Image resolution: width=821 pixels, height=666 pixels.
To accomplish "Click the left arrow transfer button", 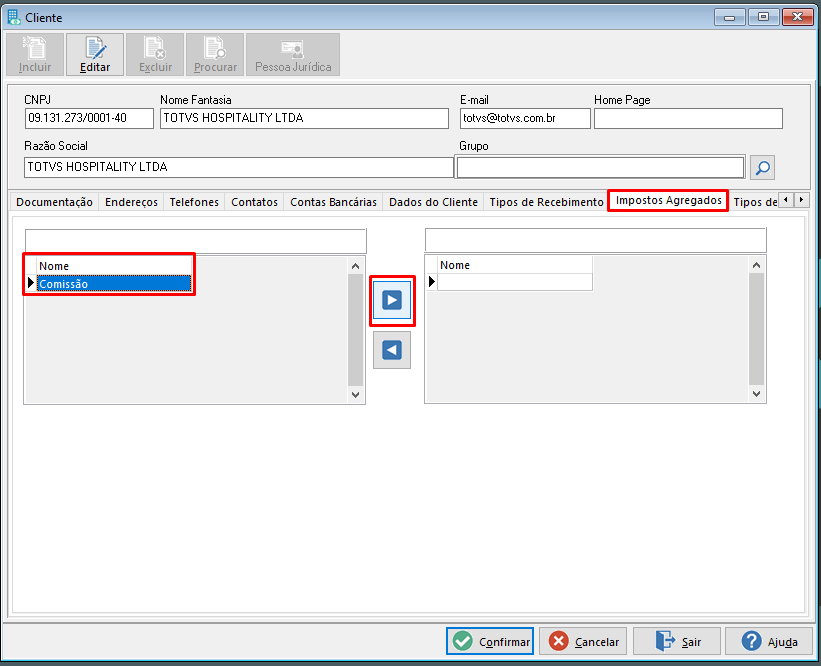I will 392,350.
